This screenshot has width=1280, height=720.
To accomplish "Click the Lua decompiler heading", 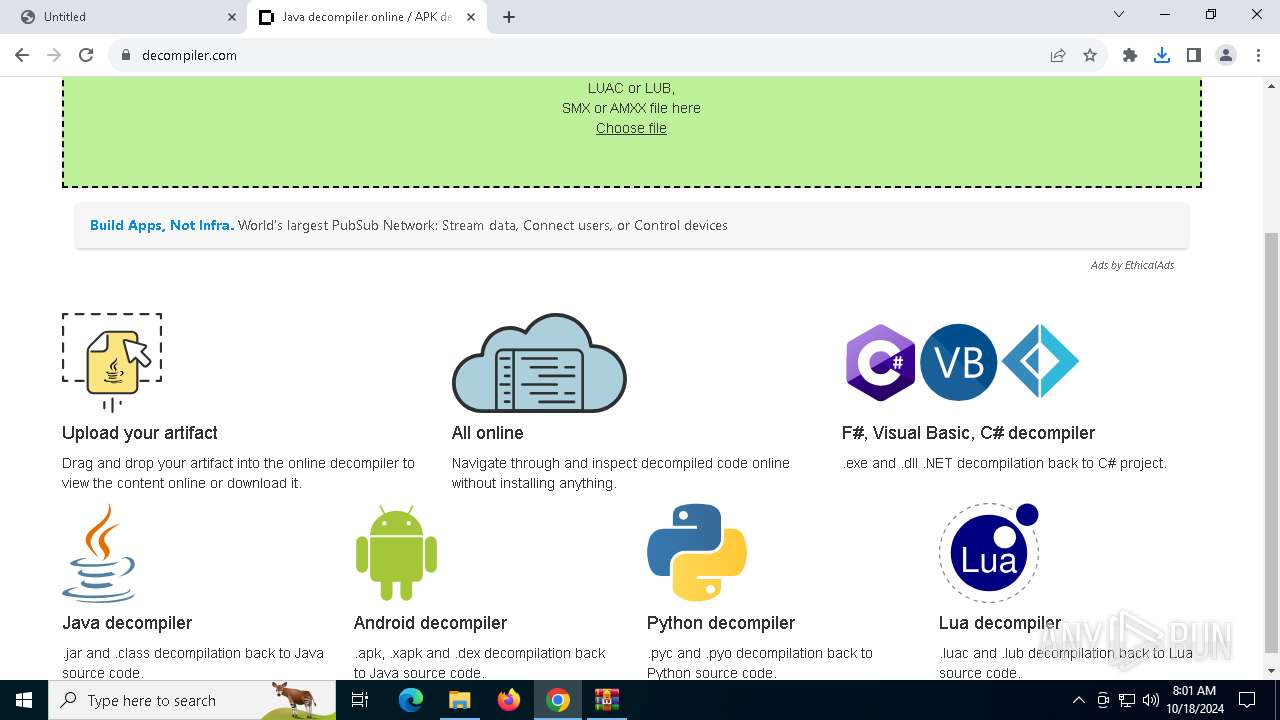I will 1000,623.
